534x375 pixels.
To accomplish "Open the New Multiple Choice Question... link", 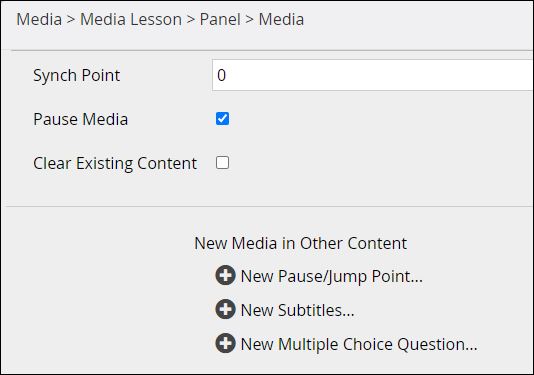I will pyautogui.click(x=359, y=344).
